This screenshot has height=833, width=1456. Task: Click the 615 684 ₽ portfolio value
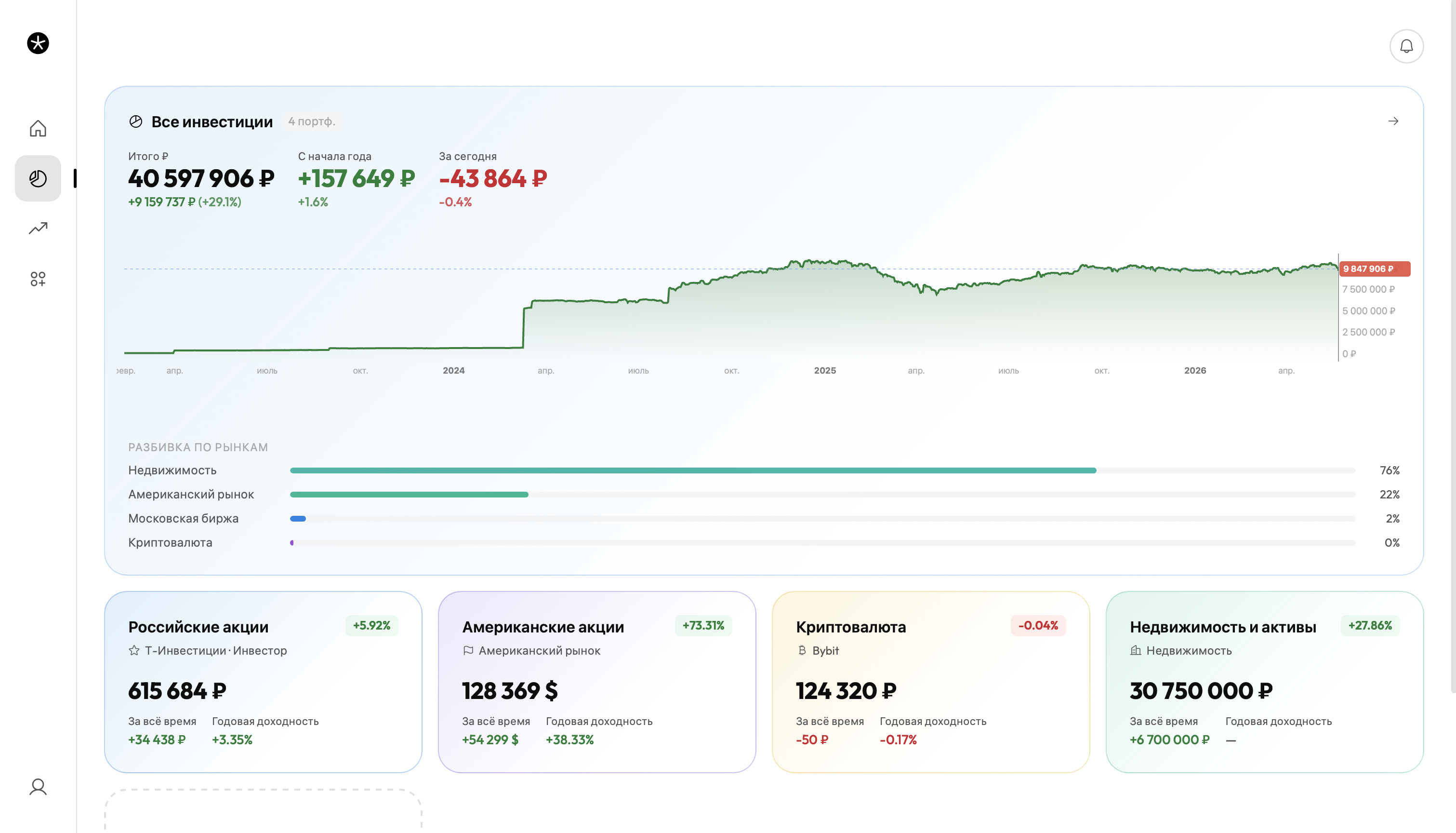click(x=177, y=691)
